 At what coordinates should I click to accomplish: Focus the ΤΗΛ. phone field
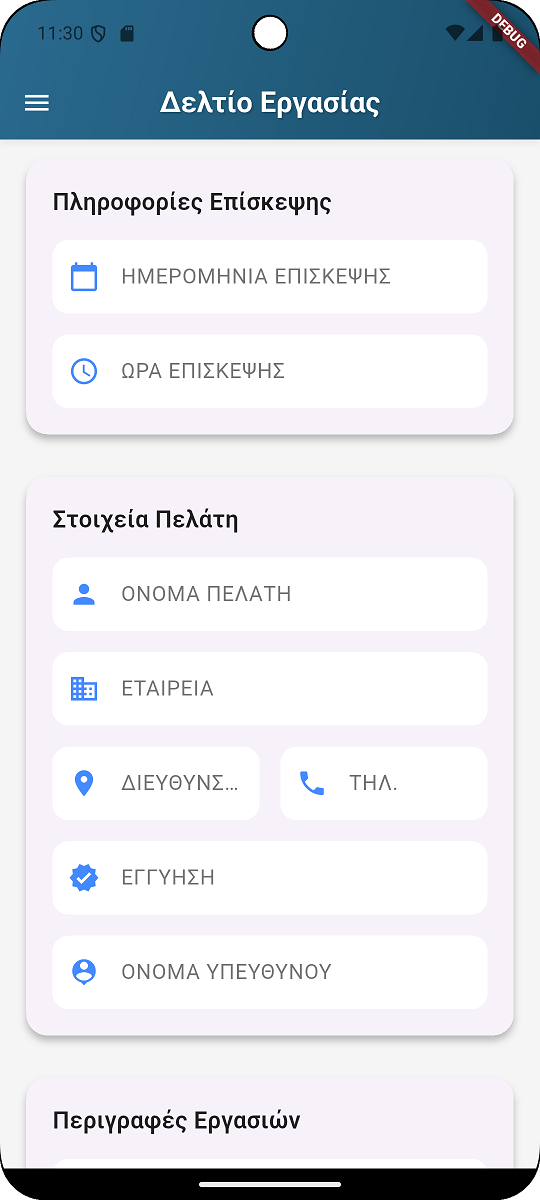(x=384, y=783)
